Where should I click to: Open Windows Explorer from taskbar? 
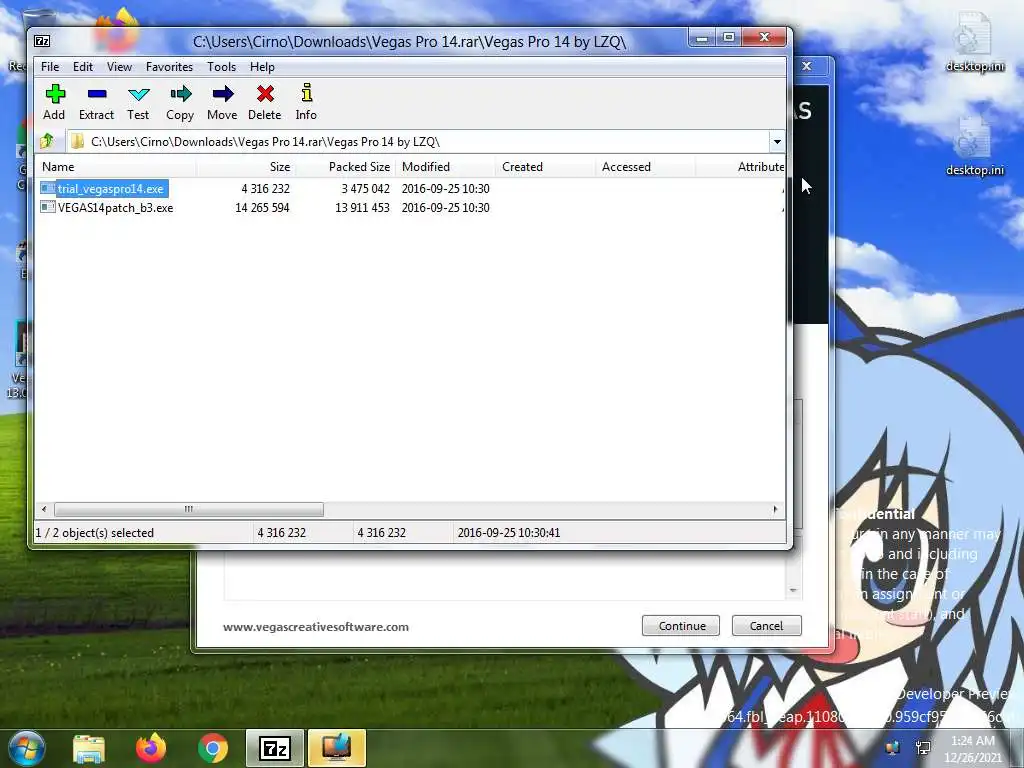(89, 748)
